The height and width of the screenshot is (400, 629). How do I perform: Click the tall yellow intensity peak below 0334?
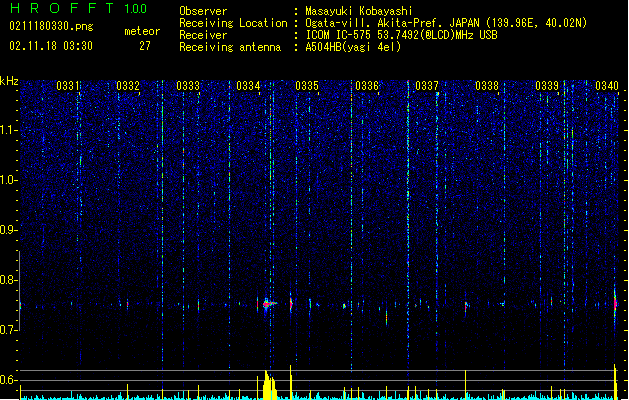[x=269, y=385]
